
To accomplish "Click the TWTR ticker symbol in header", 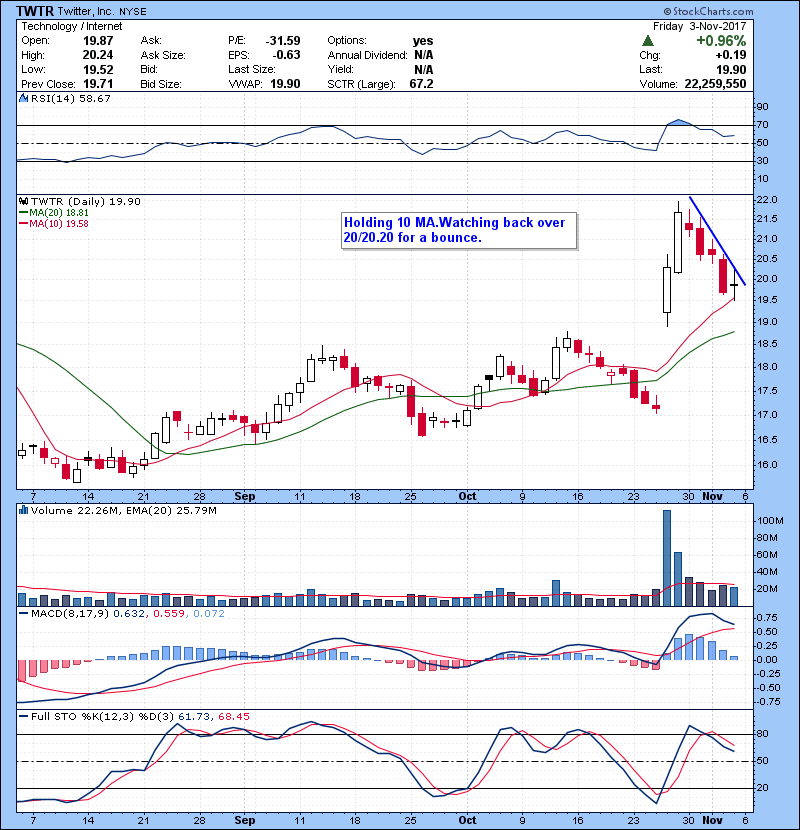I will pyautogui.click(x=35, y=11).
